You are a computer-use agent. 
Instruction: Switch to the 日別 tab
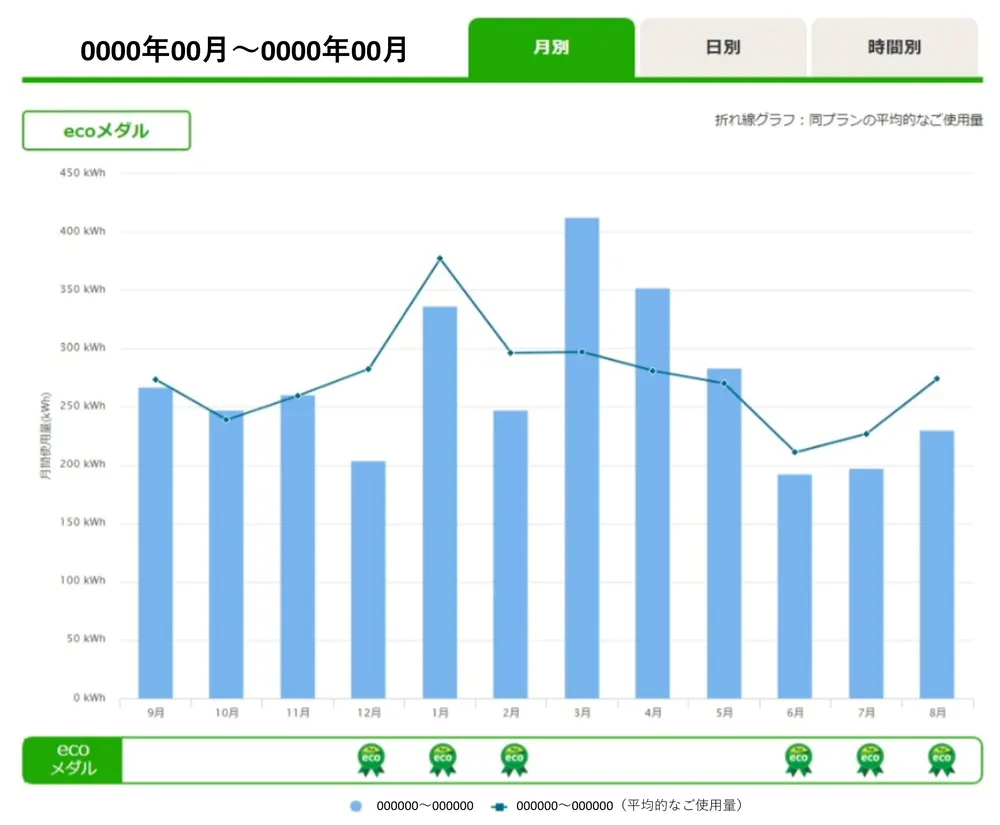(x=722, y=47)
